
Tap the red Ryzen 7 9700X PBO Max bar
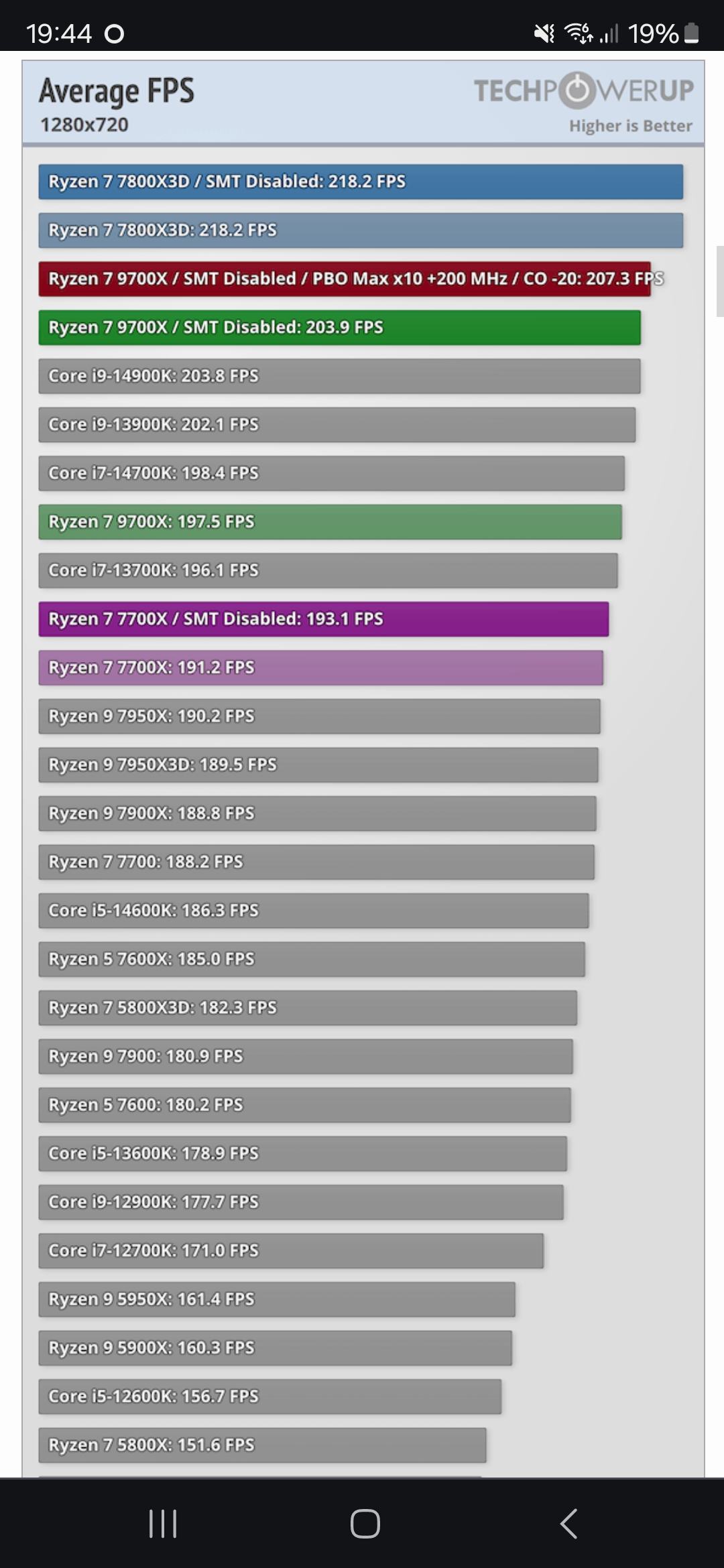tap(345, 279)
